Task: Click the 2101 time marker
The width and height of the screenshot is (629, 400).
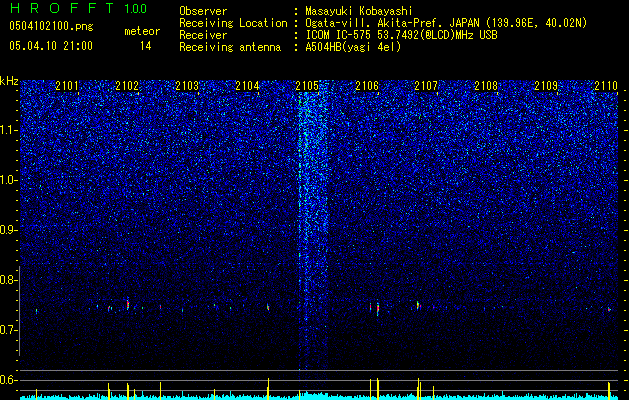Action: [x=67, y=85]
